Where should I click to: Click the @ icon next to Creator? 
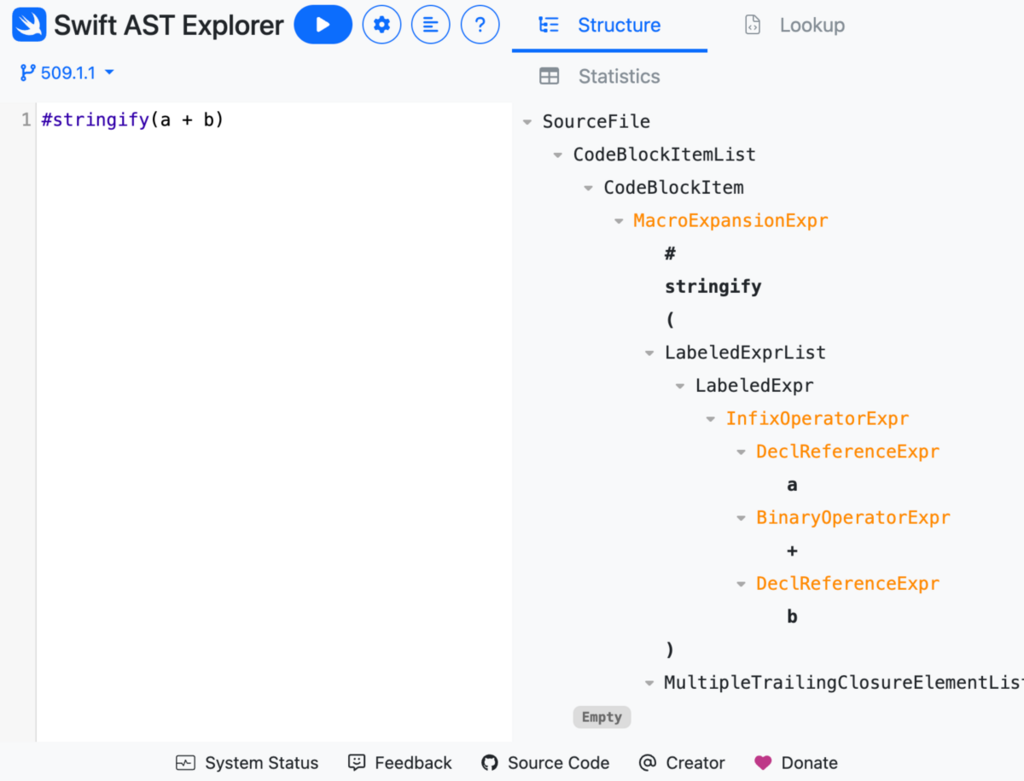coord(647,763)
